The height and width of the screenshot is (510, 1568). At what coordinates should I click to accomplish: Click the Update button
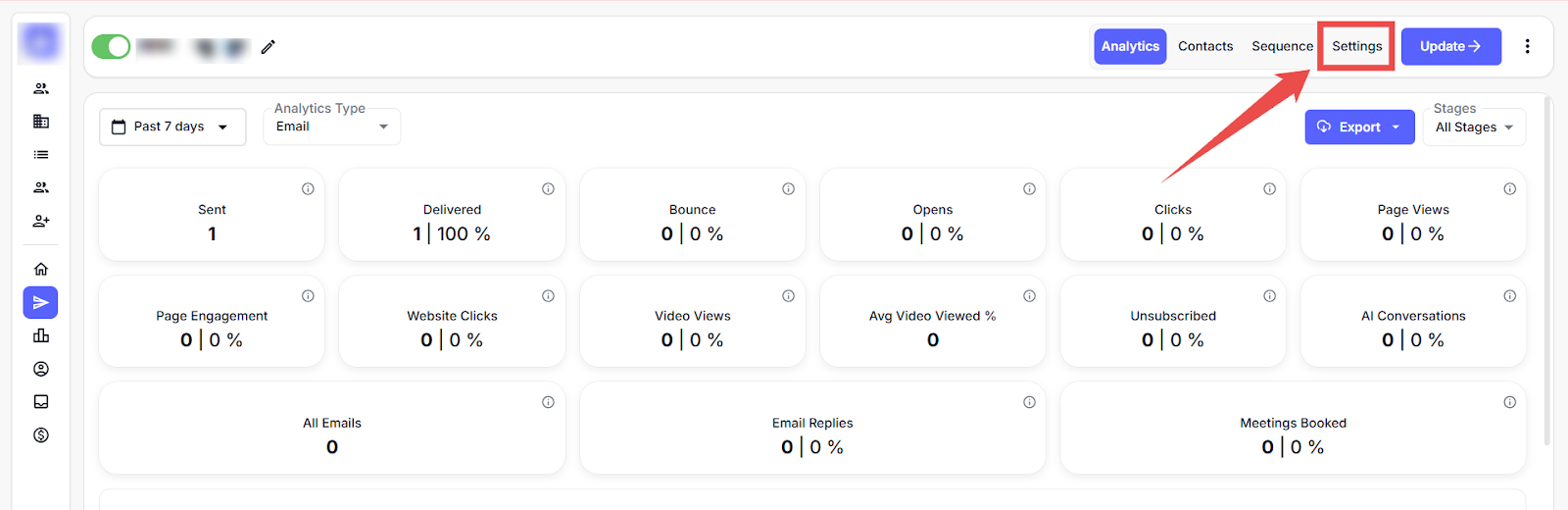pos(1450,46)
